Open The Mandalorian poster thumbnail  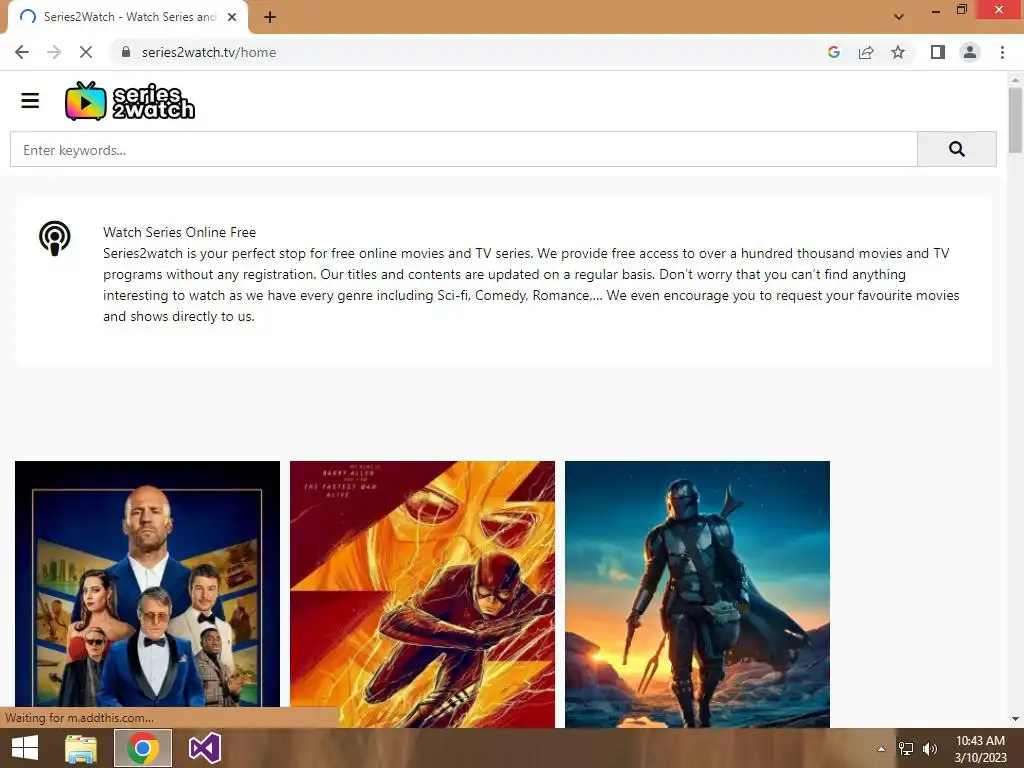(697, 594)
